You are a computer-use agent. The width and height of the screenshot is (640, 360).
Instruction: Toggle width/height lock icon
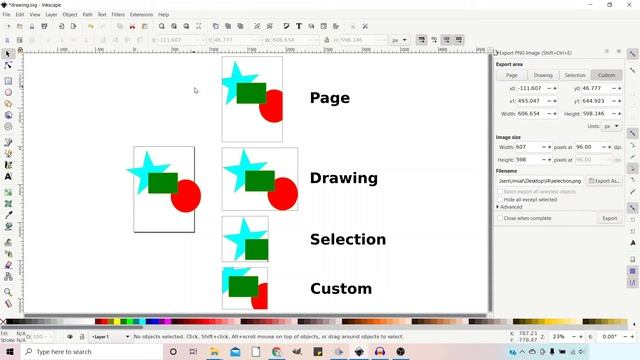tap(327, 40)
